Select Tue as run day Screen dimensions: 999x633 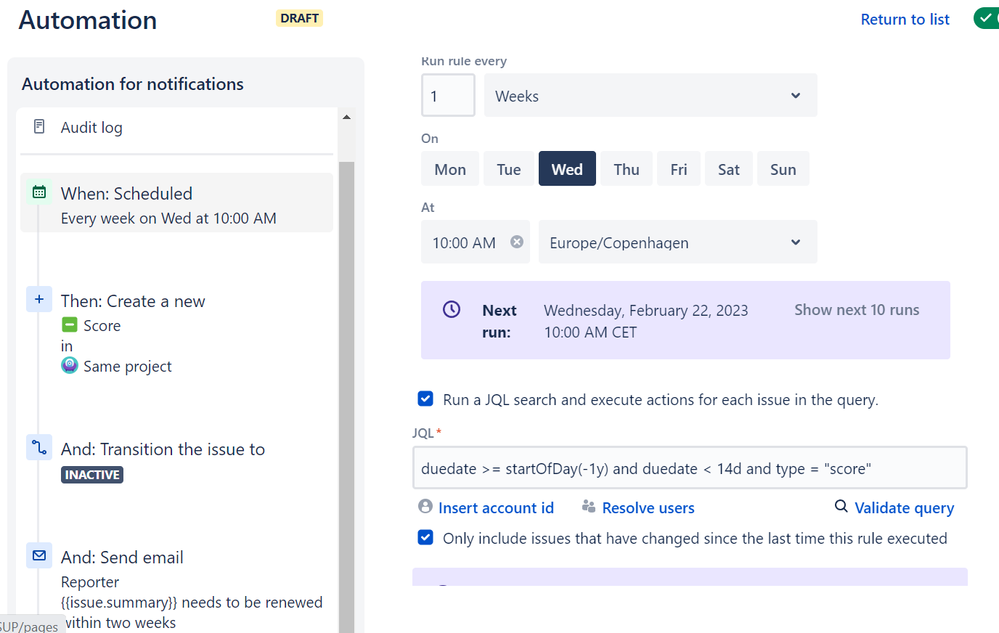coord(508,169)
